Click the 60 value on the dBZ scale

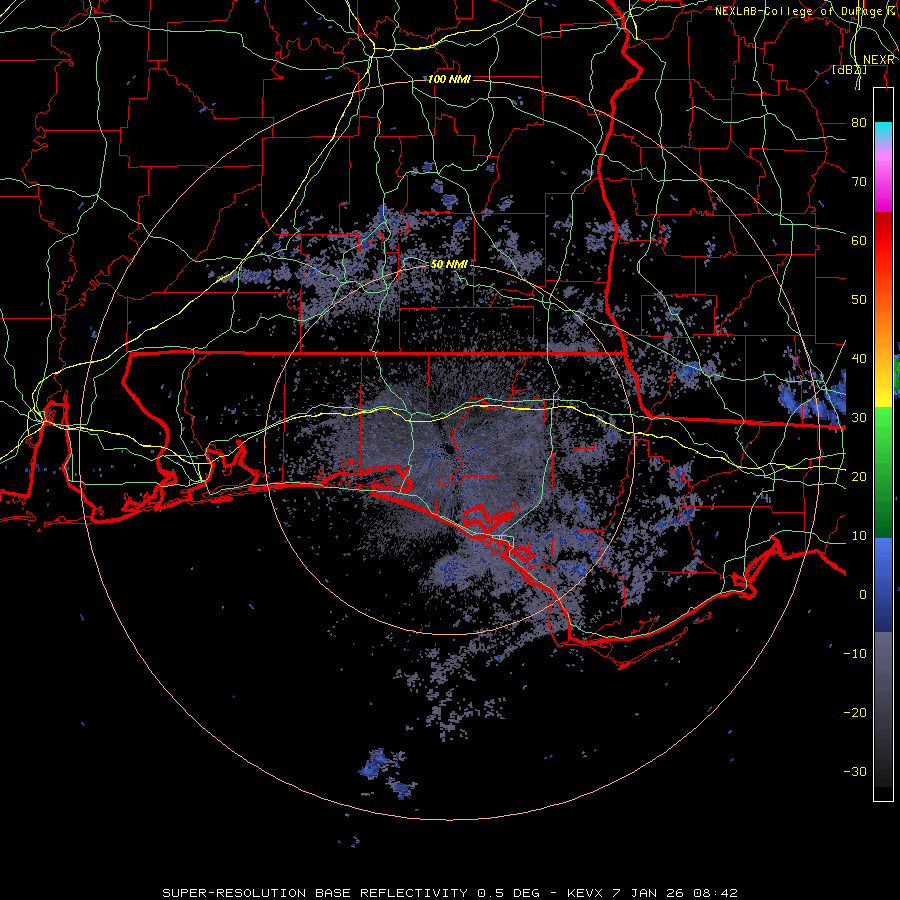[859, 240]
